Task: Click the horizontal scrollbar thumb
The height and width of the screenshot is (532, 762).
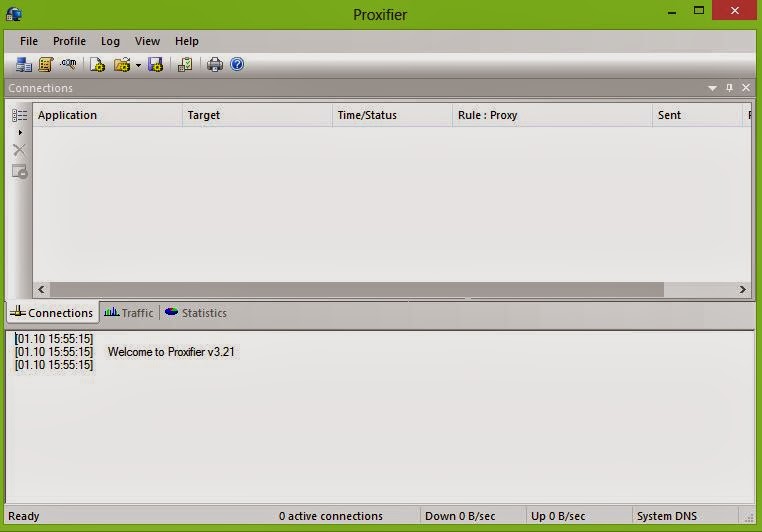Action: 357,290
